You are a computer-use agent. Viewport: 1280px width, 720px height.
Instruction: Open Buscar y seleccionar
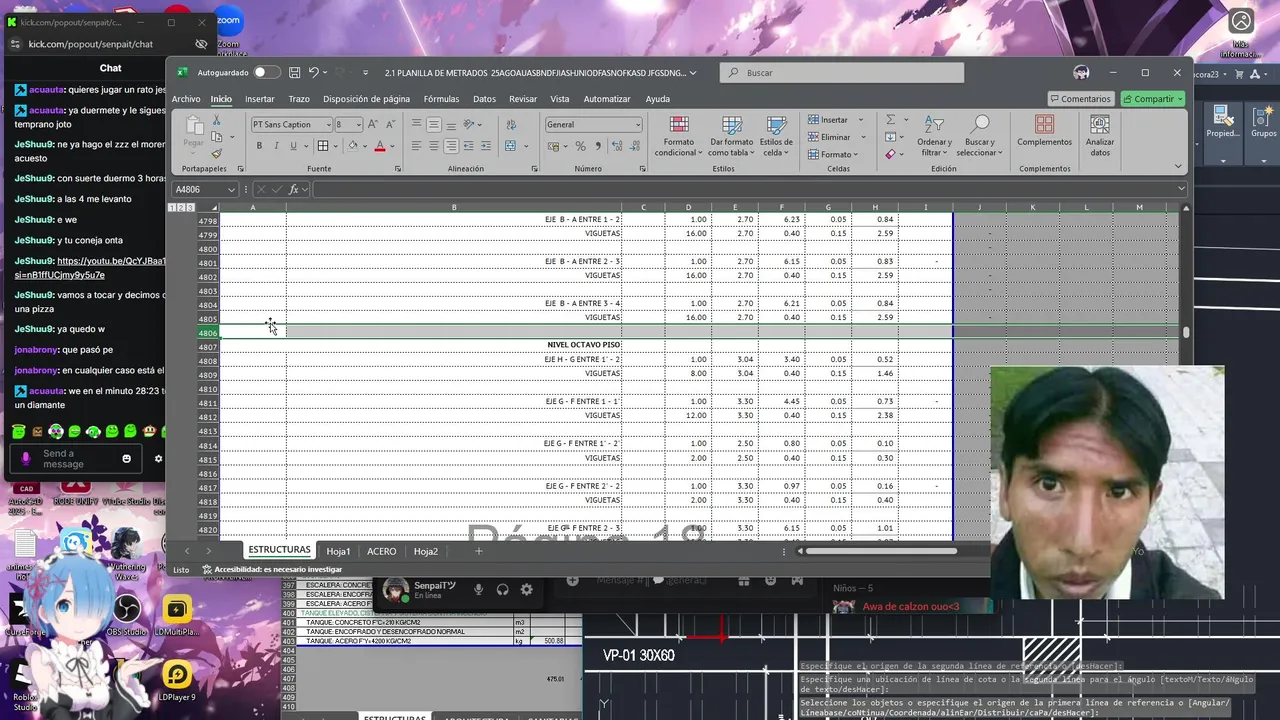coord(980,136)
